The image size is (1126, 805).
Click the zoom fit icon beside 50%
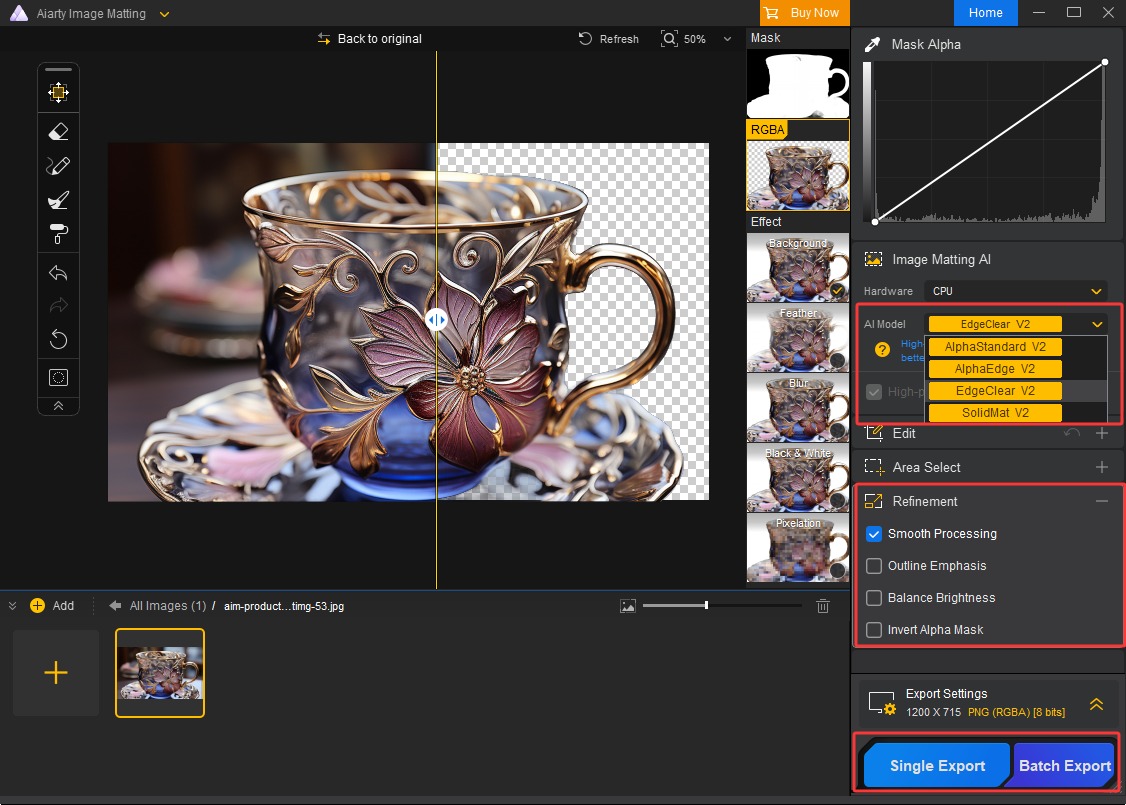pos(669,39)
